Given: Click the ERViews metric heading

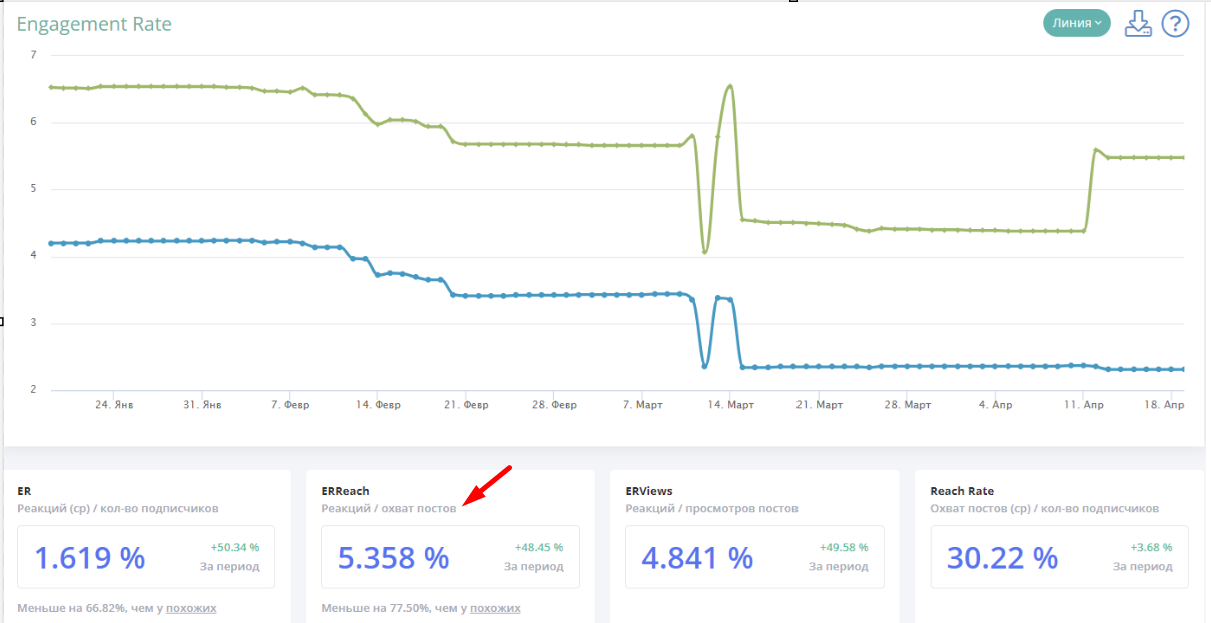Looking at the screenshot, I should (x=649, y=491).
